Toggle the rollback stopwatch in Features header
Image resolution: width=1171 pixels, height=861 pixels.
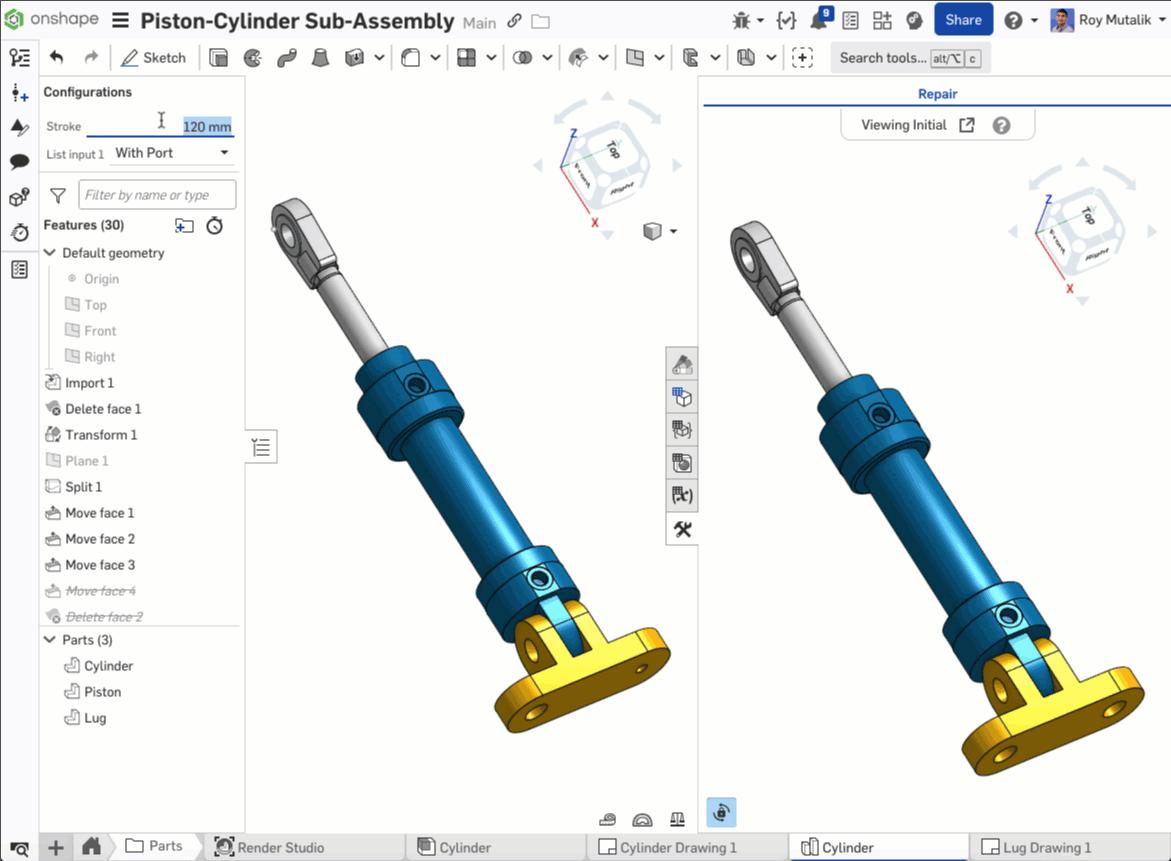pos(215,226)
